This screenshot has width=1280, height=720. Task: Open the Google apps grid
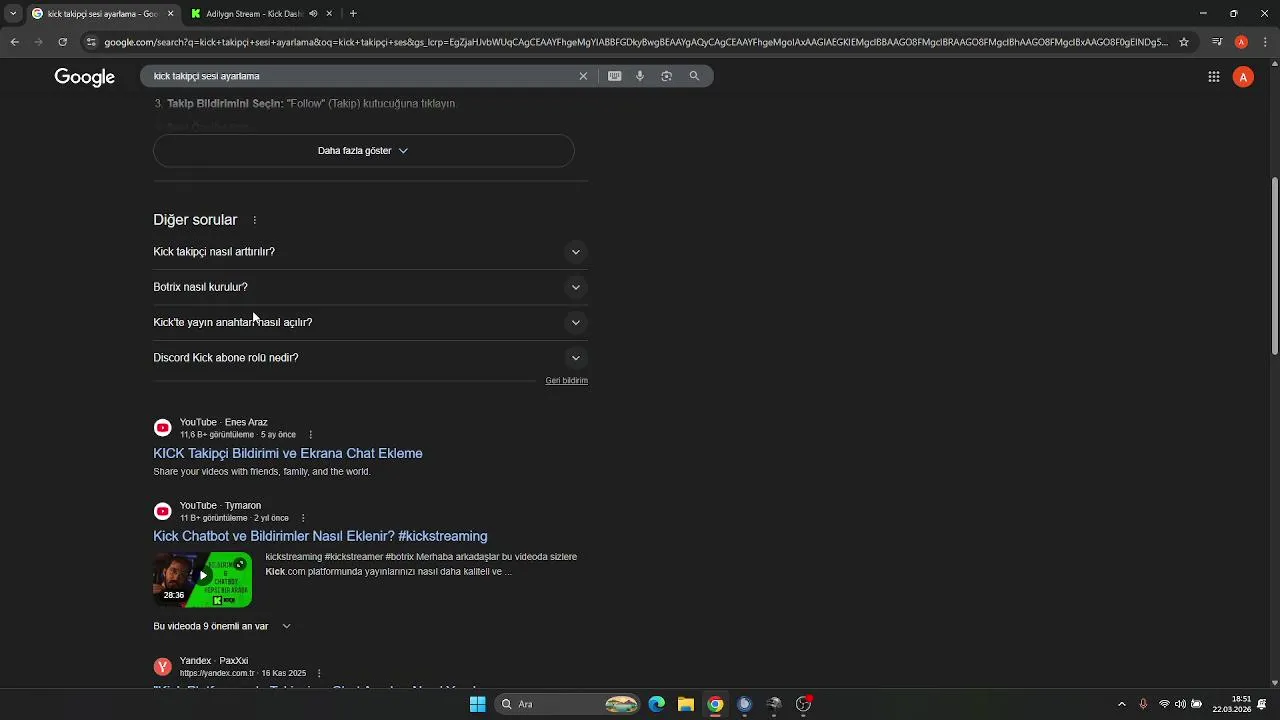tap(1214, 77)
